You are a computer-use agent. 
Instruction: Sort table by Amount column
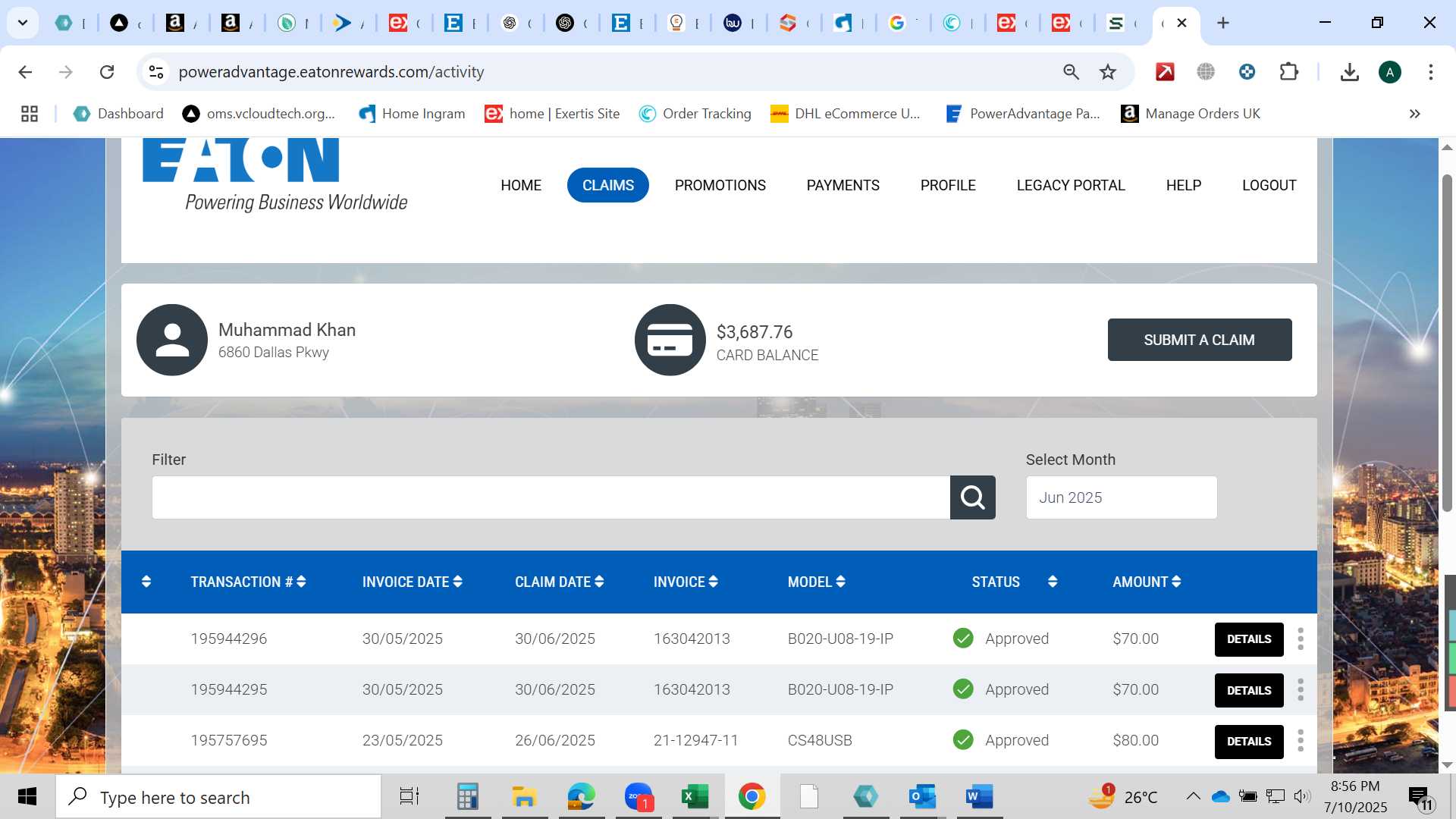click(x=1147, y=582)
